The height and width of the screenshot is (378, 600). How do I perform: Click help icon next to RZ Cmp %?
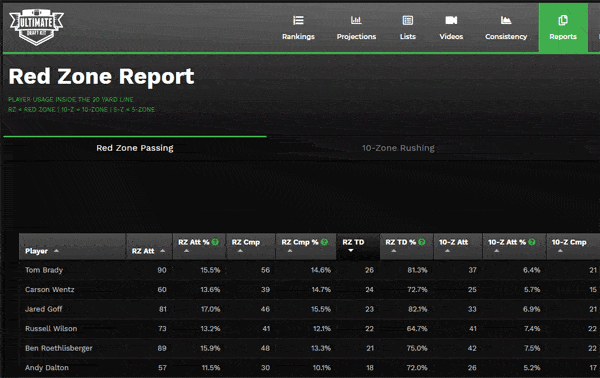[324, 242]
